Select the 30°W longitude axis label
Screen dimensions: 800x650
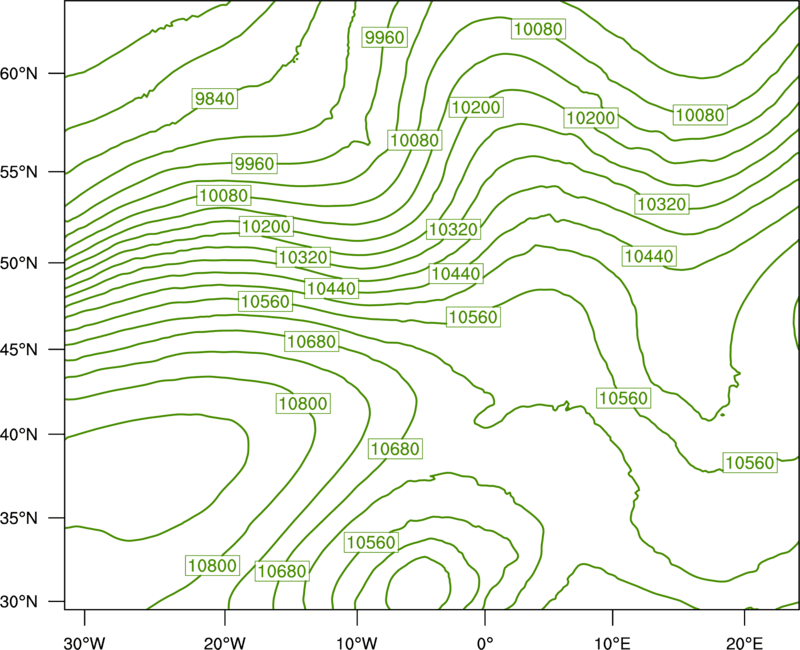click(x=85, y=643)
